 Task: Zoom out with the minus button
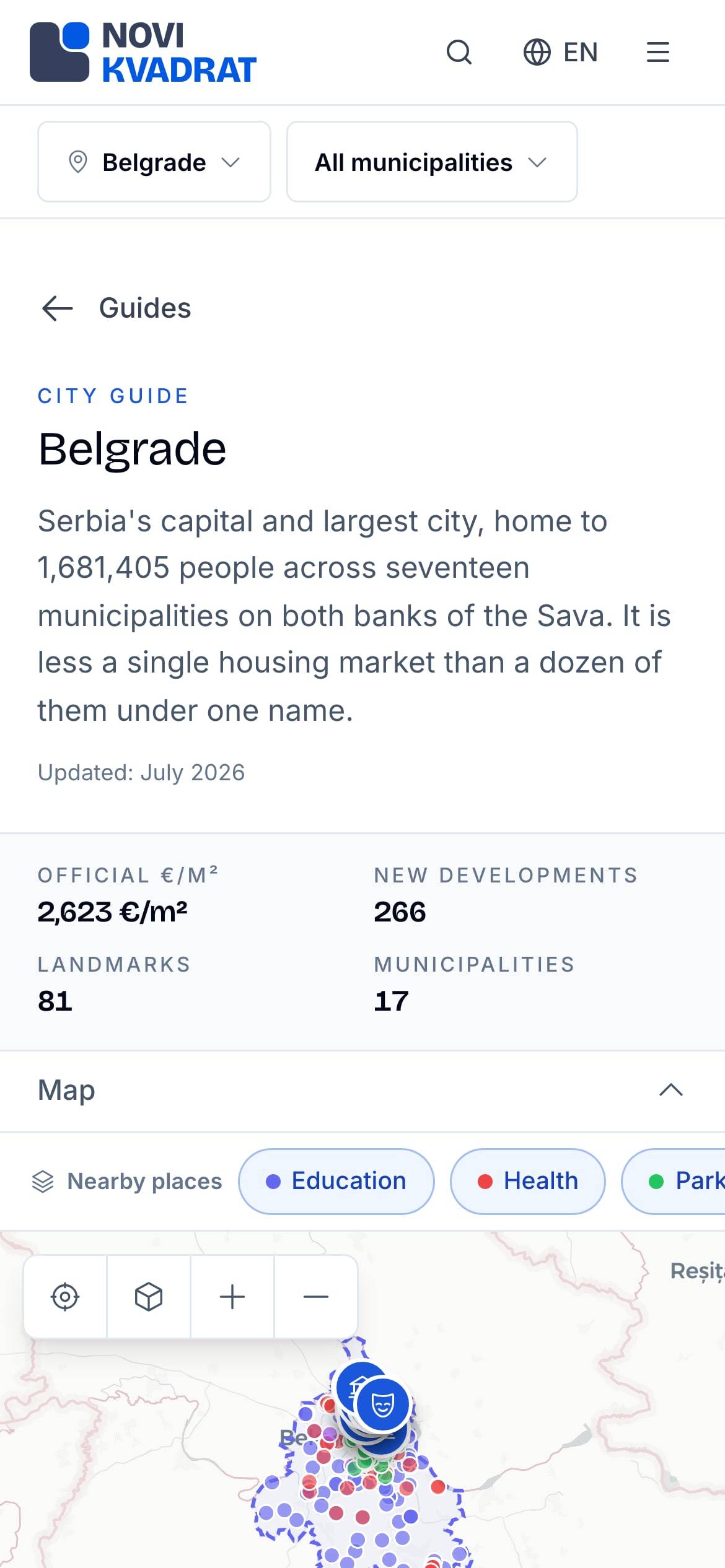coord(316,1296)
